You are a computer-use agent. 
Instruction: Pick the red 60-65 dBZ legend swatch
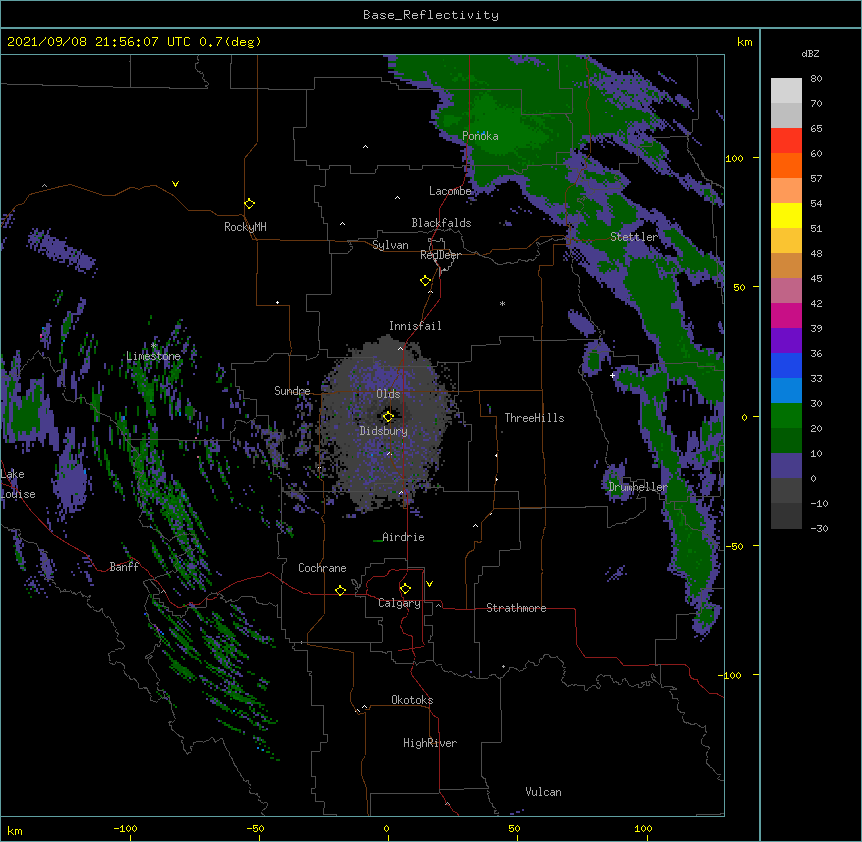click(786, 141)
